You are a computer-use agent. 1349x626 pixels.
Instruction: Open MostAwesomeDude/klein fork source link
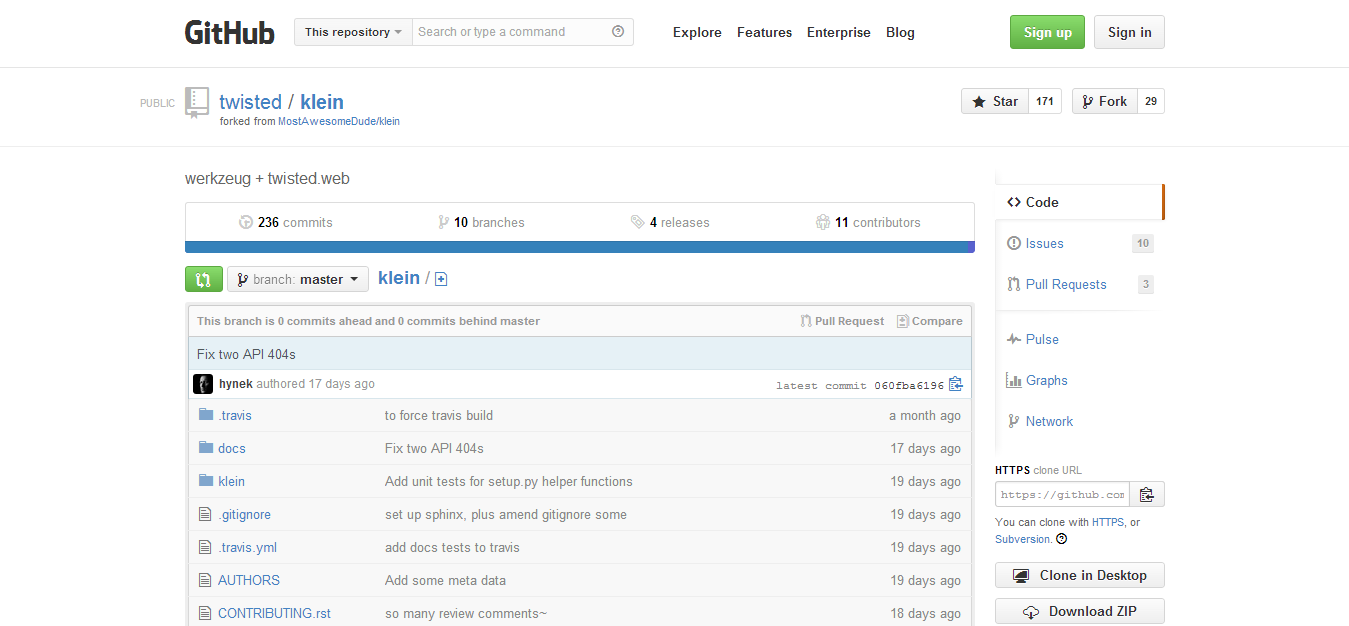tap(339, 121)
